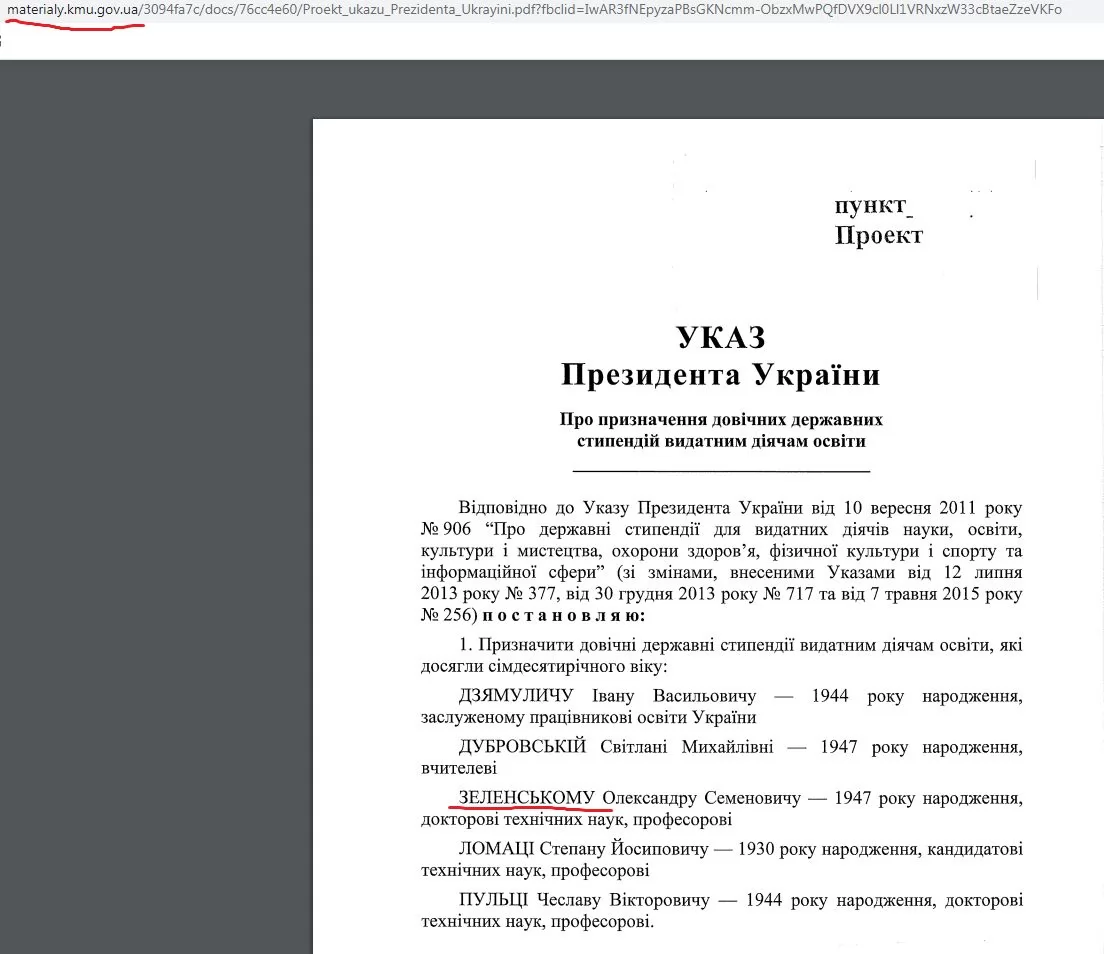
Task: Click the text 'пункт_' above Проект
Action: (x=873, y=205)
